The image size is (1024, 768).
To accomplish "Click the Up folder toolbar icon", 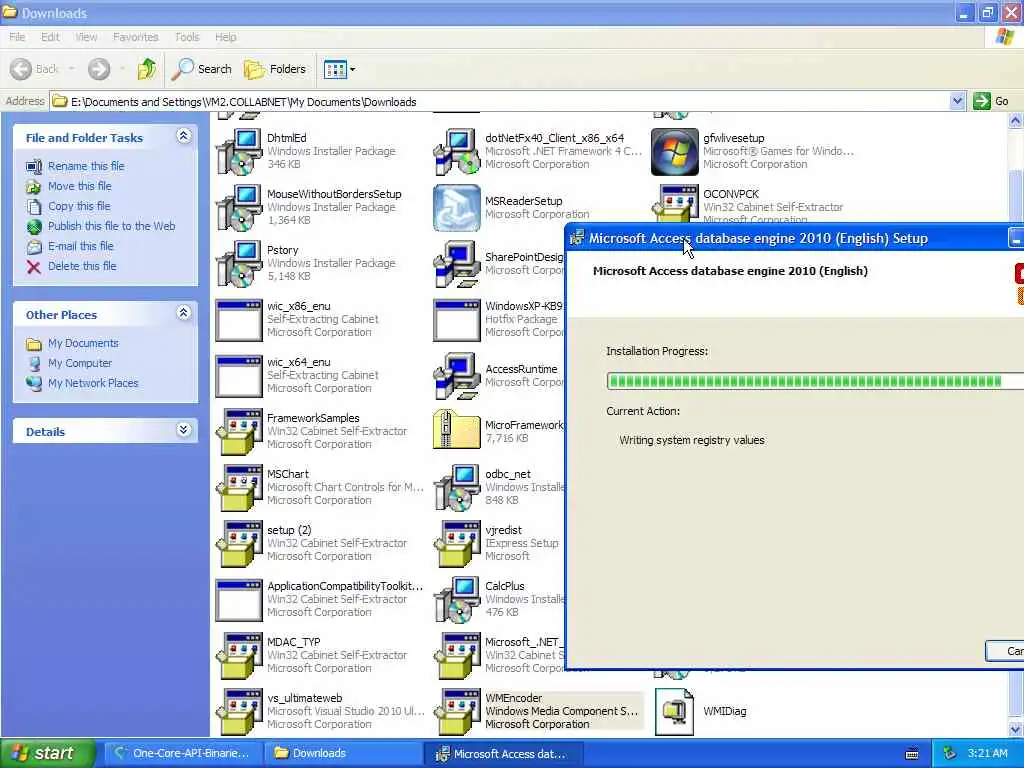I will (146, 69).
